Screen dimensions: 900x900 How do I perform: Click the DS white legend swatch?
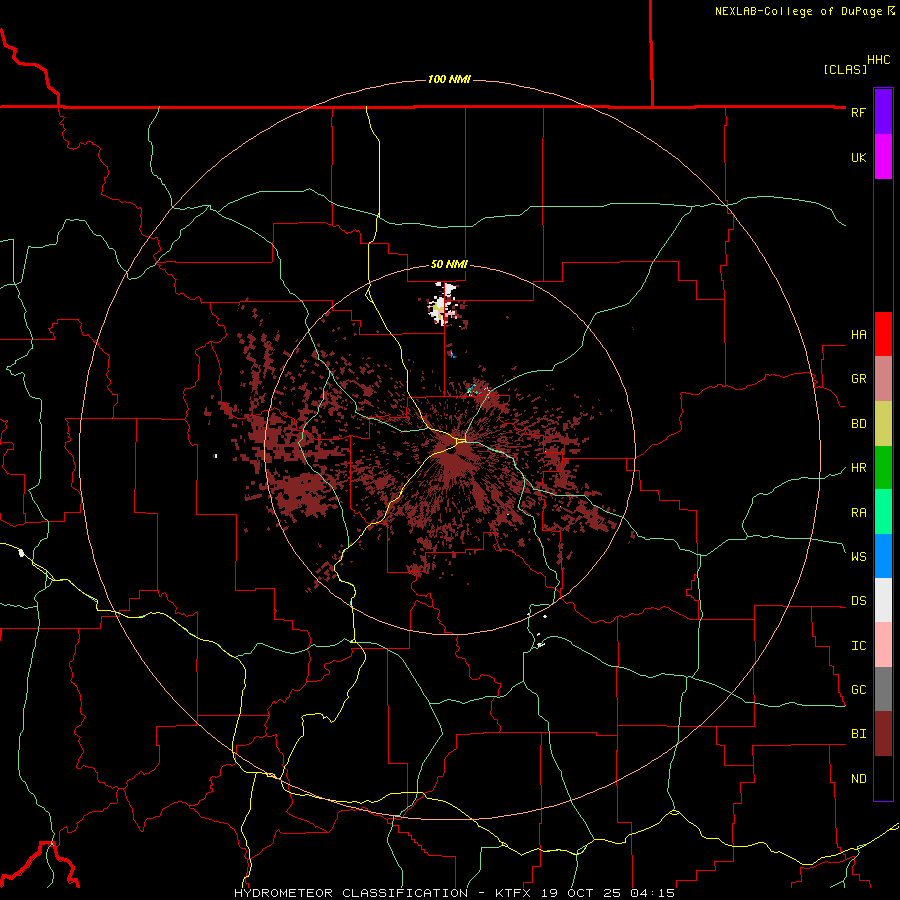[x=883, y=600]
